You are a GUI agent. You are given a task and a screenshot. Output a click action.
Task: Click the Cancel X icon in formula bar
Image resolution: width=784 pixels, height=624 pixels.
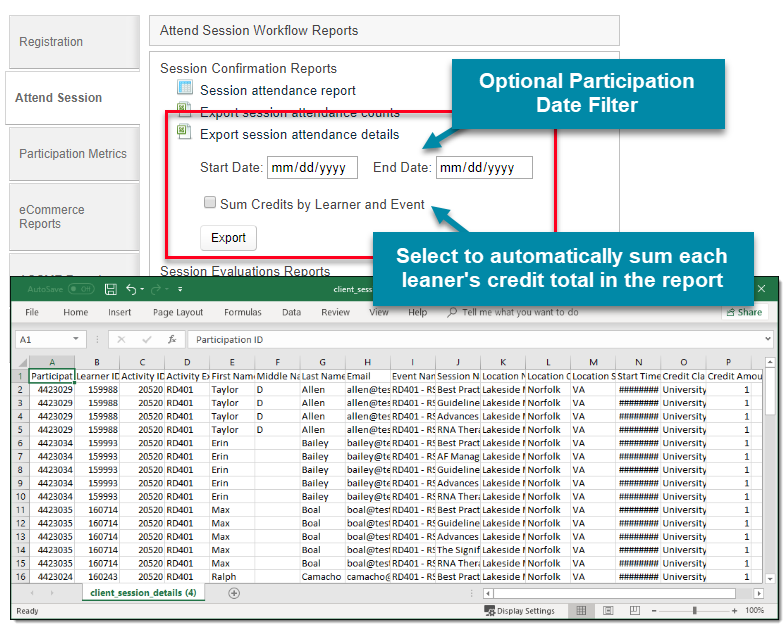pos(121,340)
